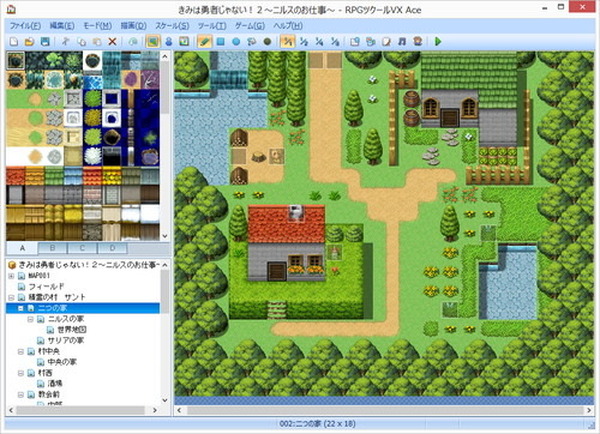Open the ヘルプ(H) menu
The width and height of the screenshot is (600, 434).
288,26
